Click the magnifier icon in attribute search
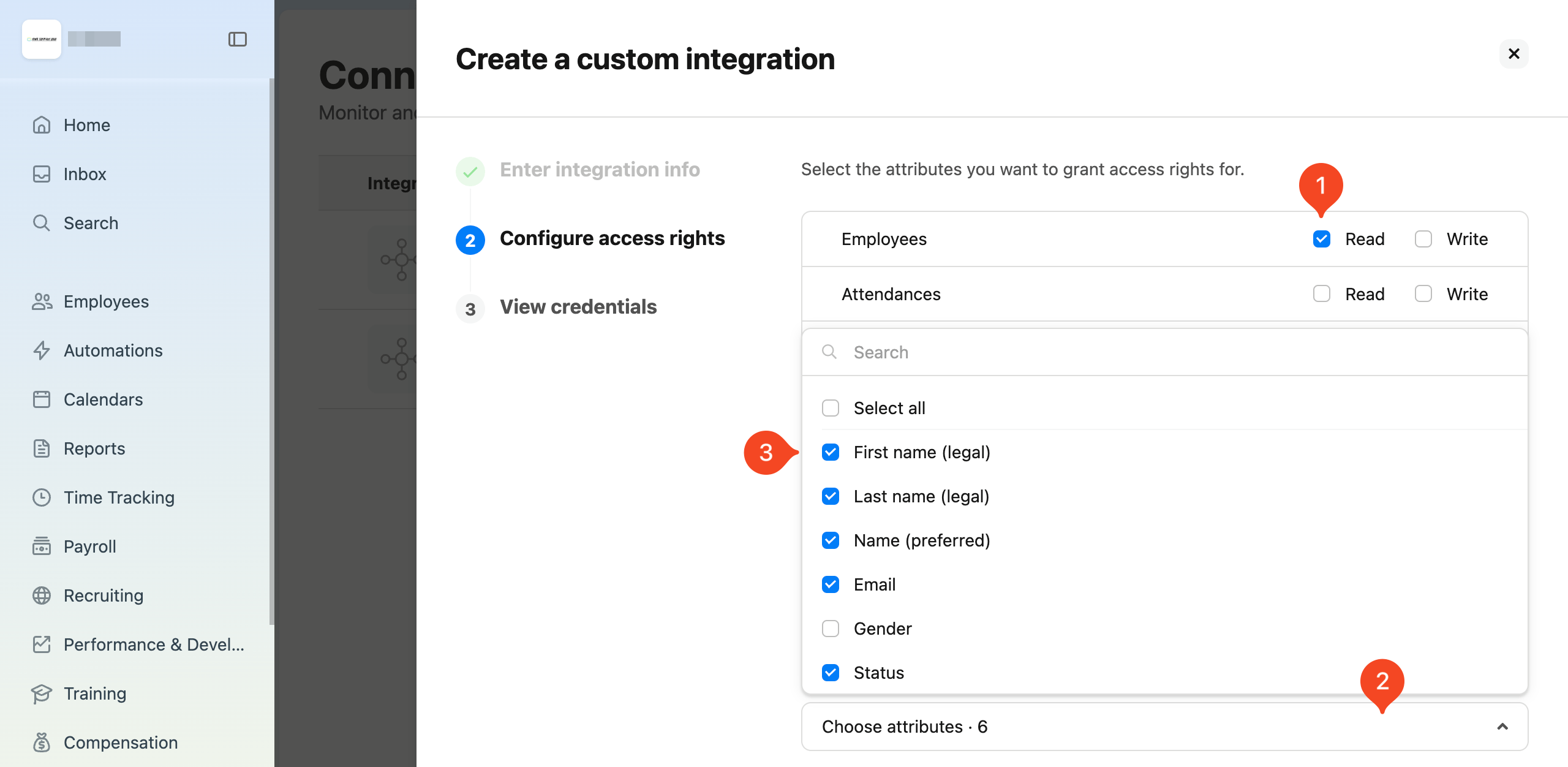 click(x=829, y=352)
